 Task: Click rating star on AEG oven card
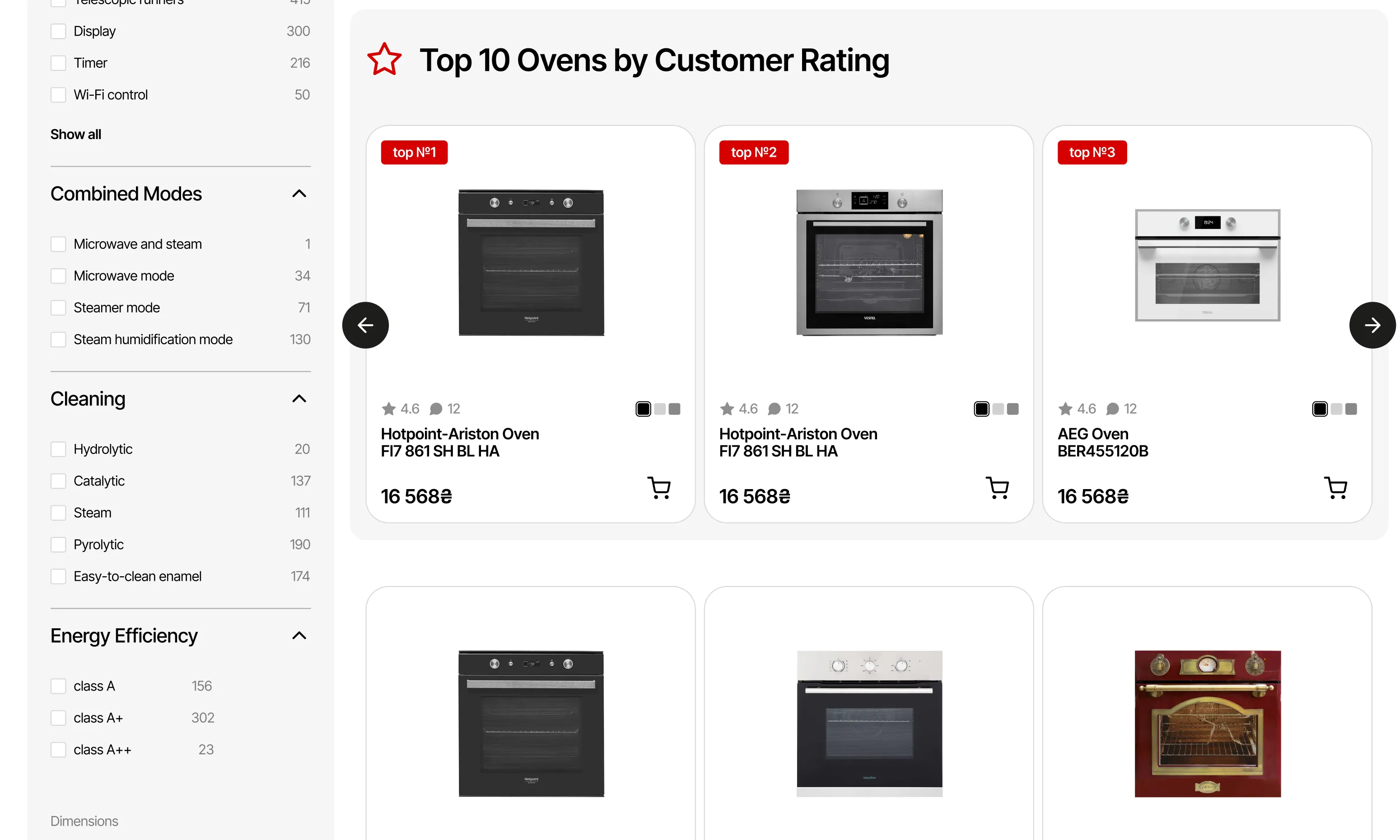1065,409
